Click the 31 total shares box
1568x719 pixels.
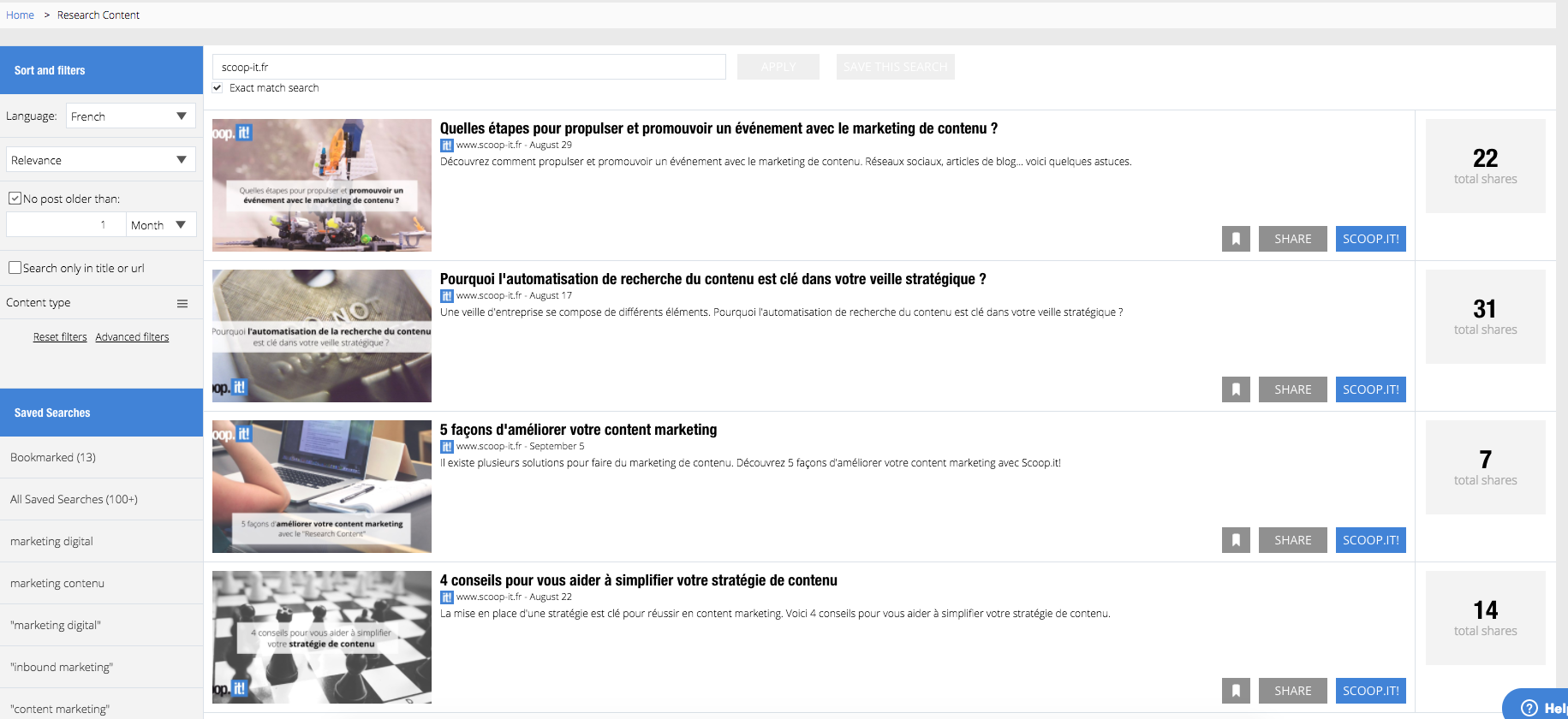pos(1485,317)
